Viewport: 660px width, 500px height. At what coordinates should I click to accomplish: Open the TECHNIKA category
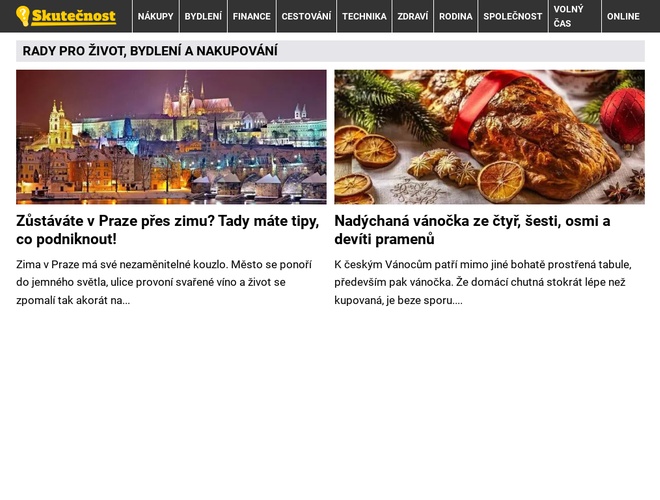[364, 16]
